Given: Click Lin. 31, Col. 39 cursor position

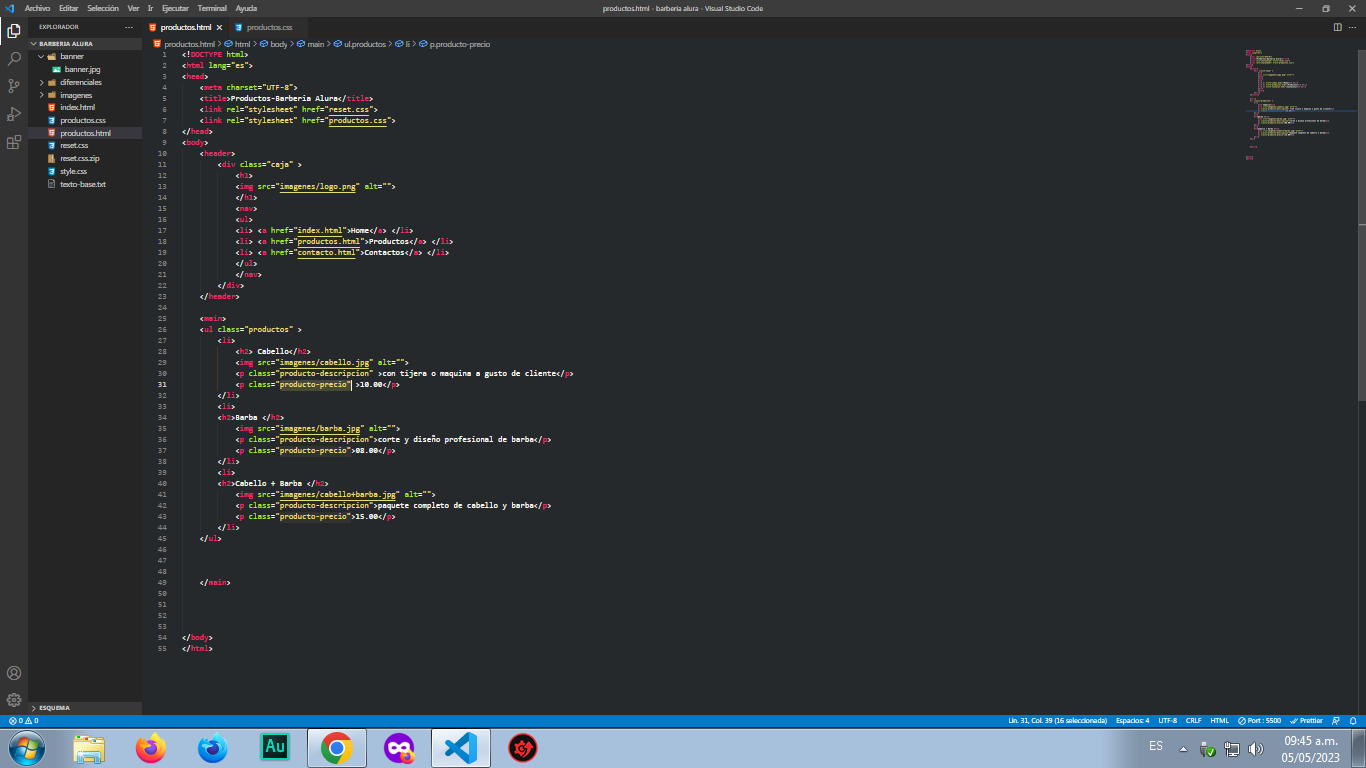Looking at the screenshot, I should click(1057, 720).
